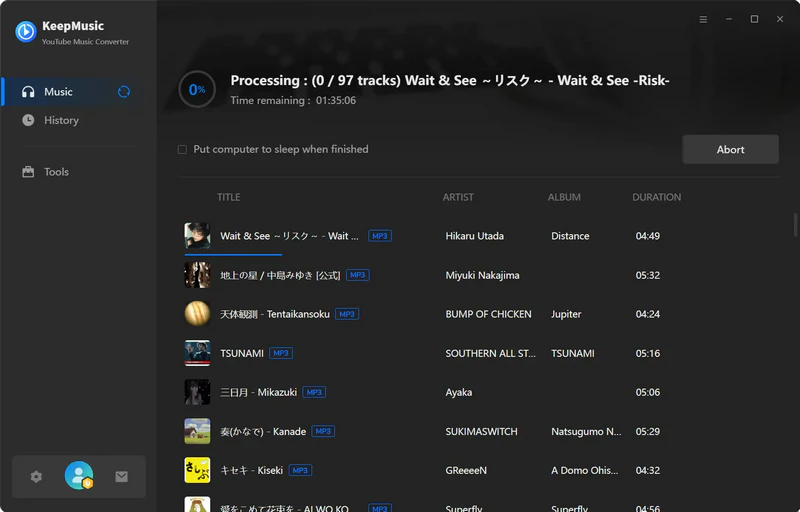The width and height of the screenshot is (800, 512).
Task: Open the Music section in sidebar
Action: 58,92
